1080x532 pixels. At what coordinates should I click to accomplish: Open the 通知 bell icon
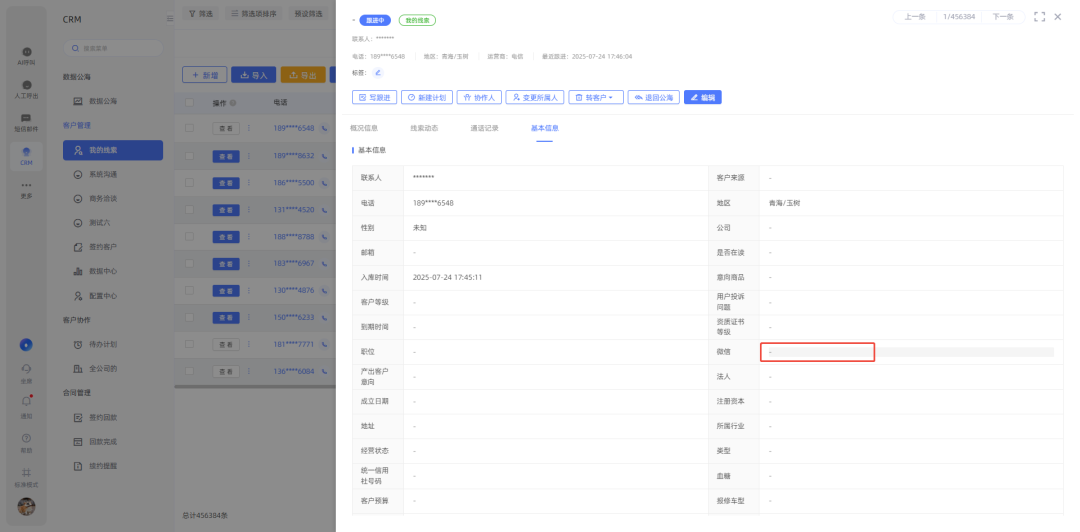26,406
